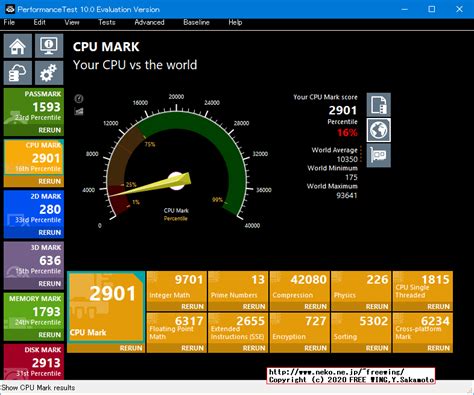Screen dimensions: 474x395
Task: Click the small gauge view icon
Action: 79,99
